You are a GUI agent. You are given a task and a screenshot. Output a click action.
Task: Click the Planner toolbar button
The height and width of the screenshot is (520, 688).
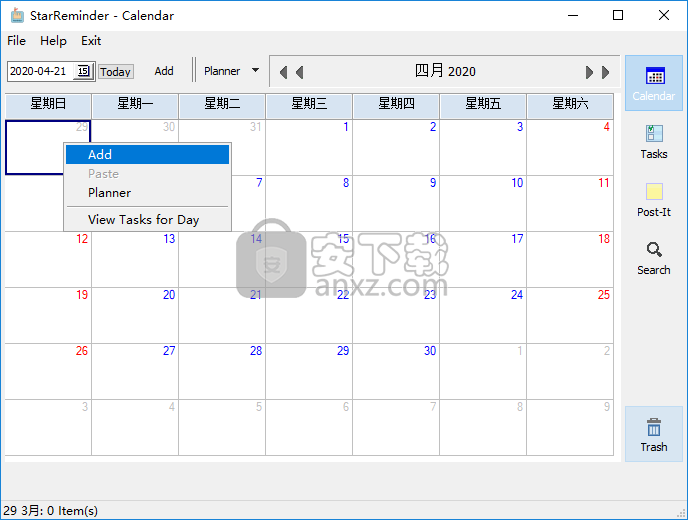click(222, 71)
